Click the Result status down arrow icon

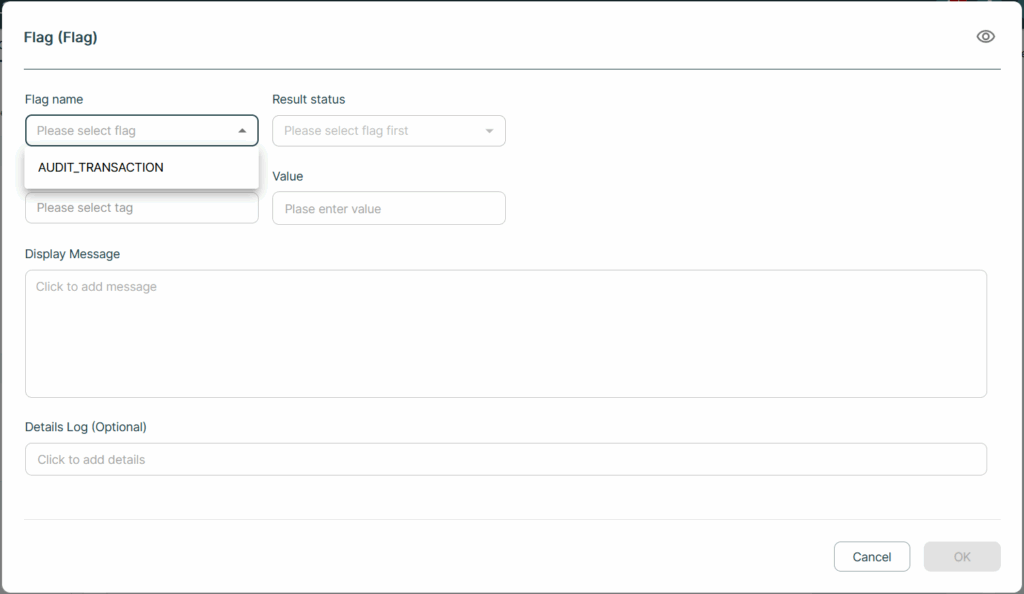point(489,131)
